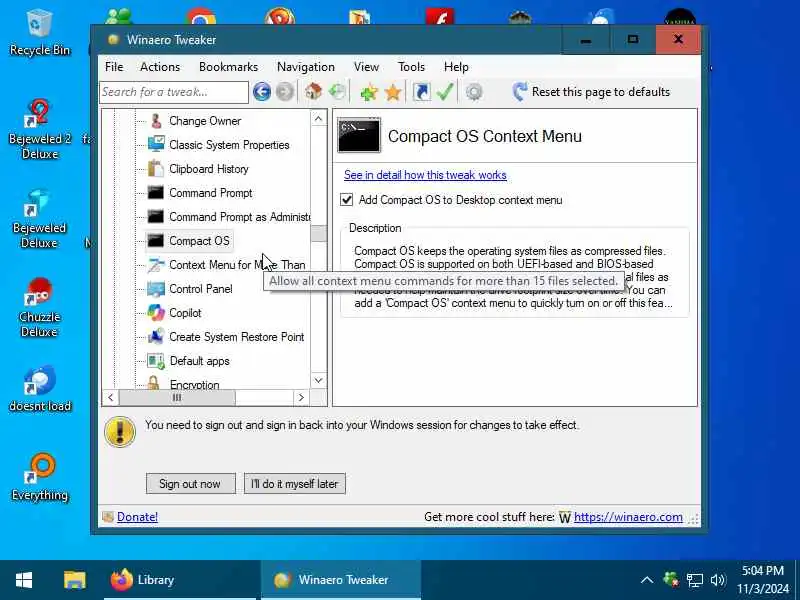The width and height of the screenshot is (800, 600).
Task: Click the Control Panel tree icon
Action: coord(156,289)
